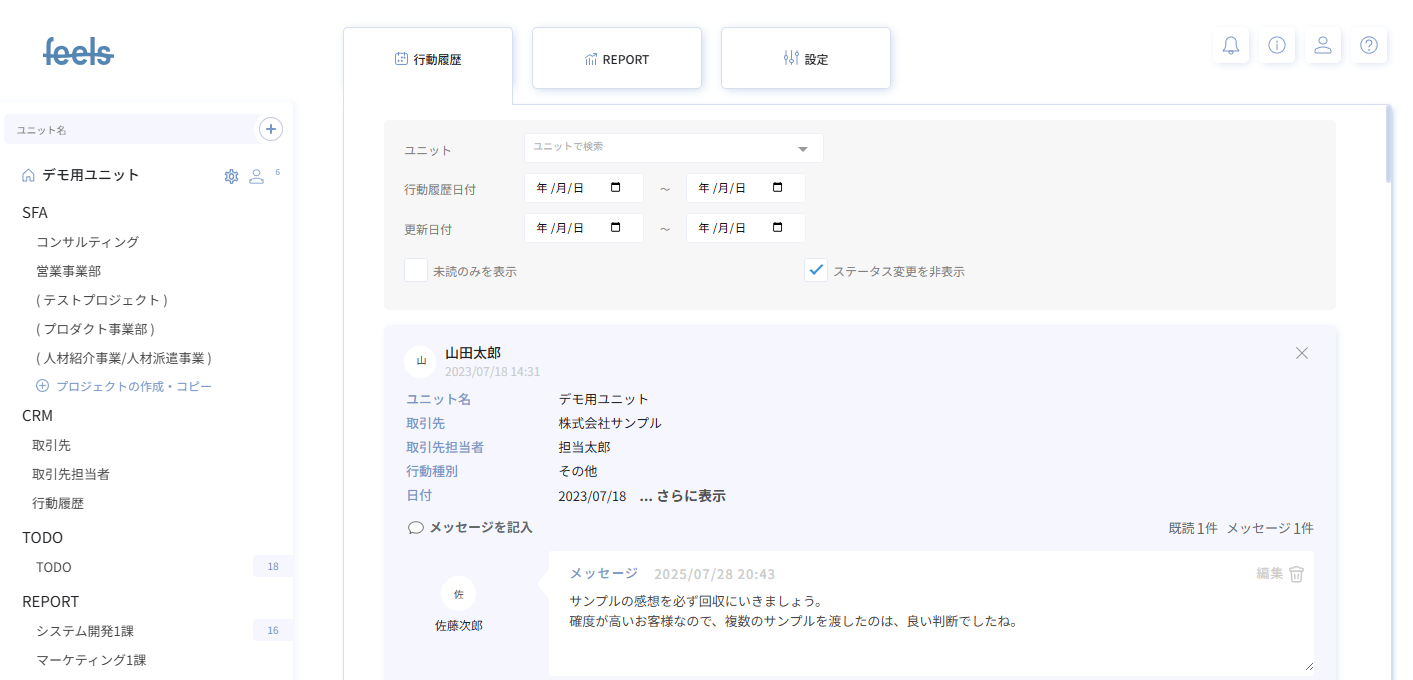The image size is (1413, 680).
Task: Click the help question mark icon
Action: click(x=1368, y=45)
